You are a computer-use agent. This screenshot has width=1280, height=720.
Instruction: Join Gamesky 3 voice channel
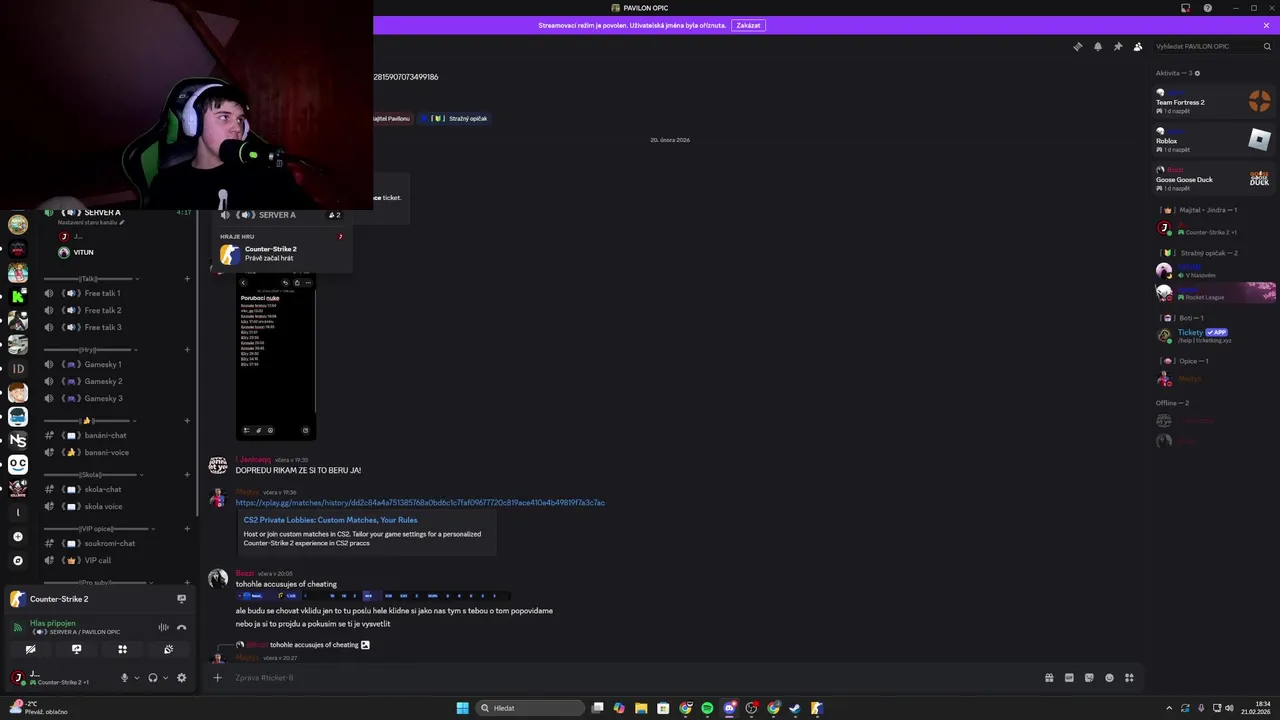[118, 398]
